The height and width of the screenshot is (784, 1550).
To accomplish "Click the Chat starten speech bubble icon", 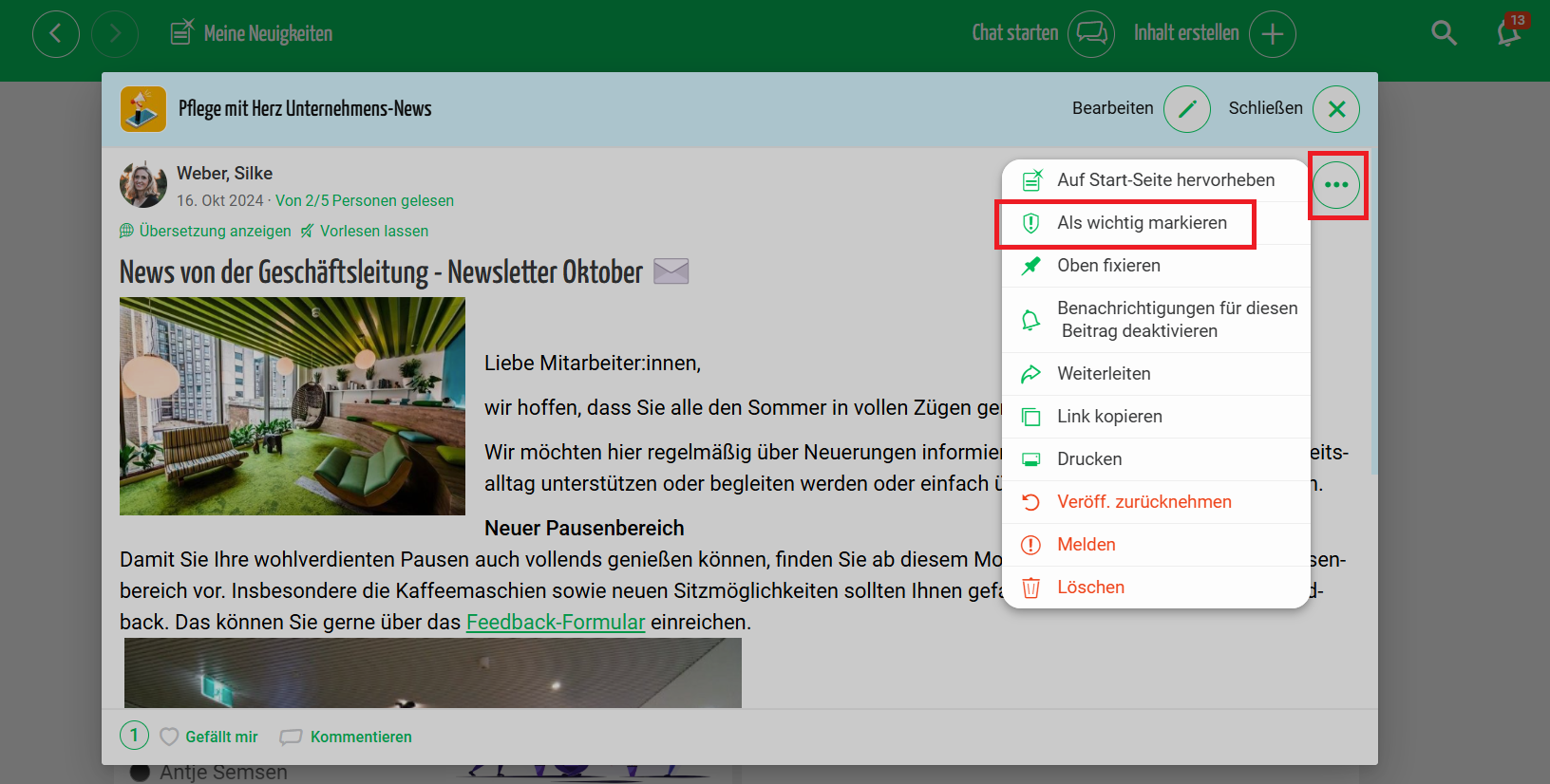I will coord(1090,34).
